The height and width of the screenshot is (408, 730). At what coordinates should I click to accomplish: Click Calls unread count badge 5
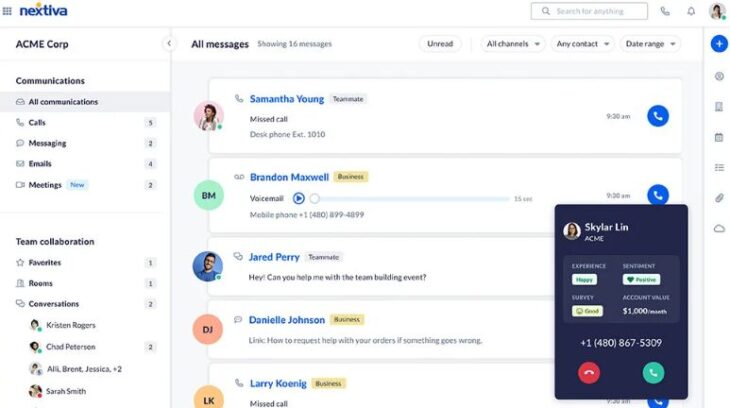(150, 123)
